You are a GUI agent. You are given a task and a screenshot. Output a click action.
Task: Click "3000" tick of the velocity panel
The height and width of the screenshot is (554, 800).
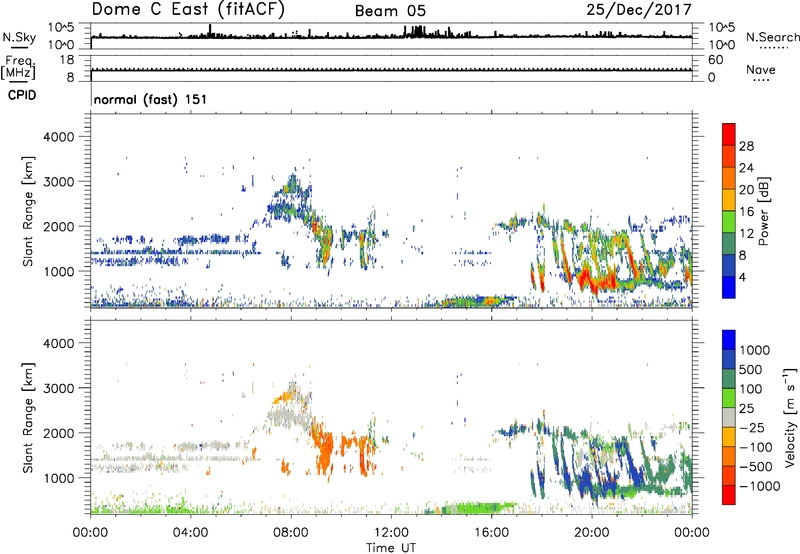coord(58,388)
